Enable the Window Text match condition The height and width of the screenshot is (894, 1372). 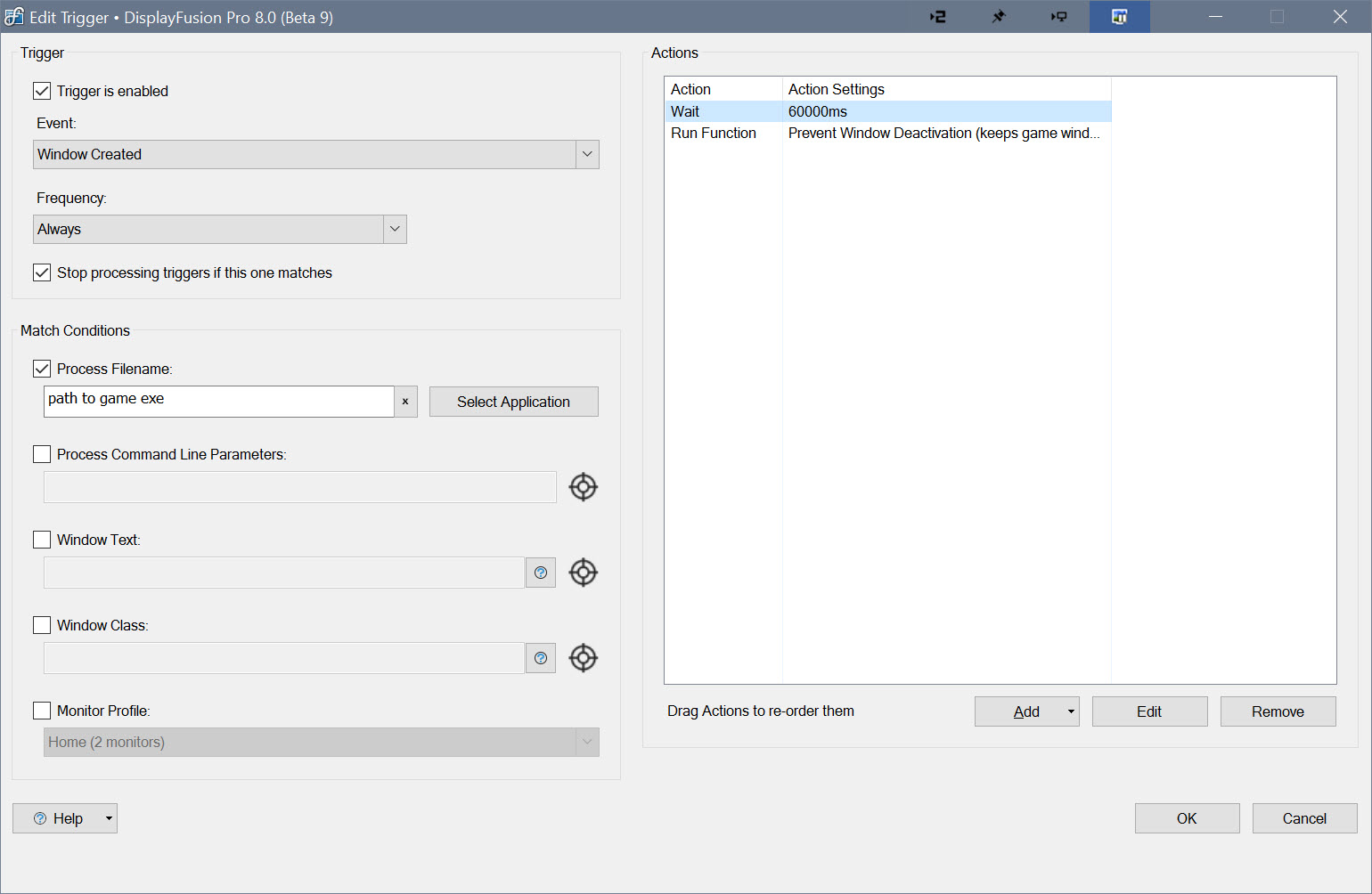click(42, 540)
